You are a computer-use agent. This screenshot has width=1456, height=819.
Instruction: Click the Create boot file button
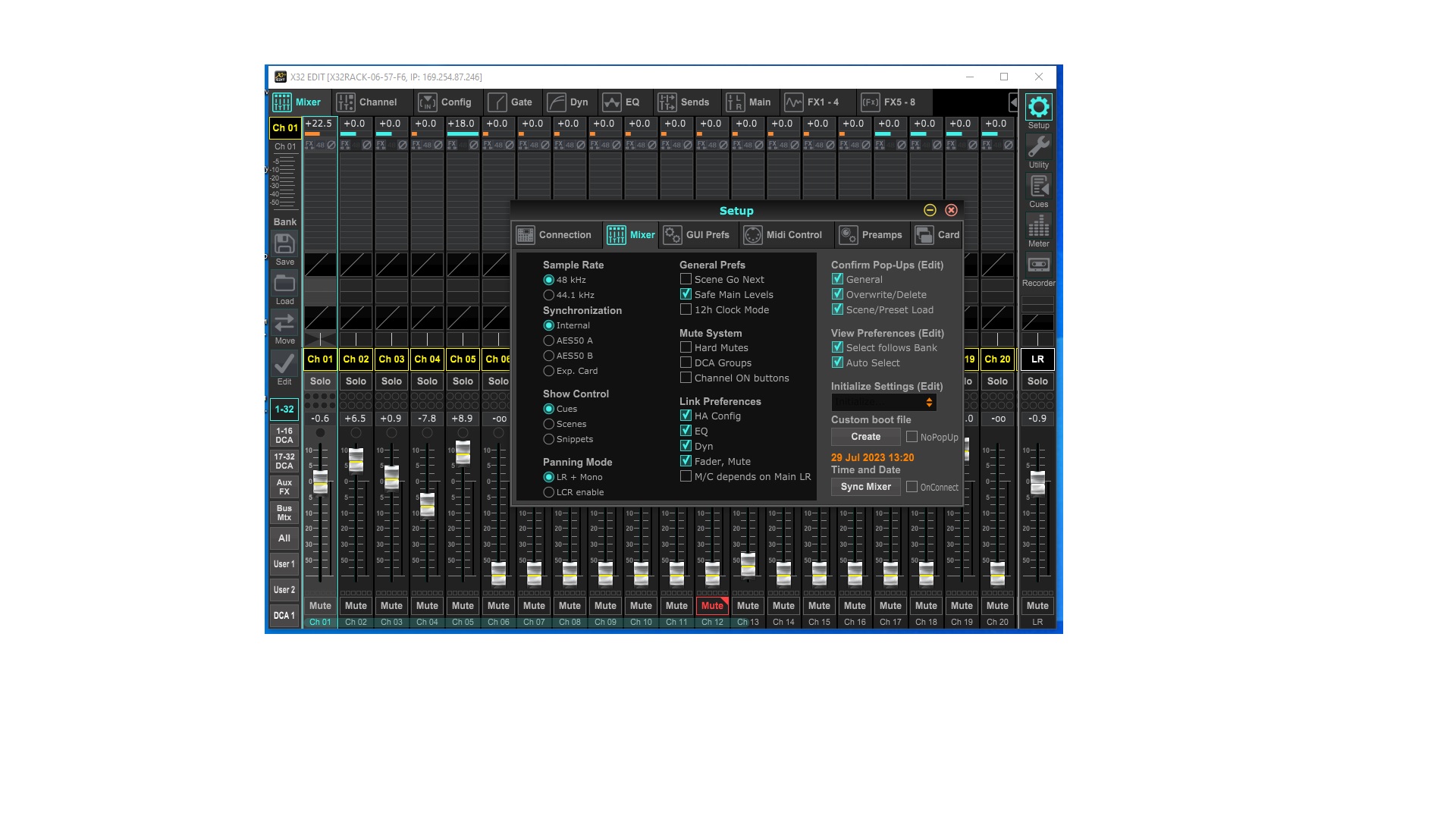point(865,437)
